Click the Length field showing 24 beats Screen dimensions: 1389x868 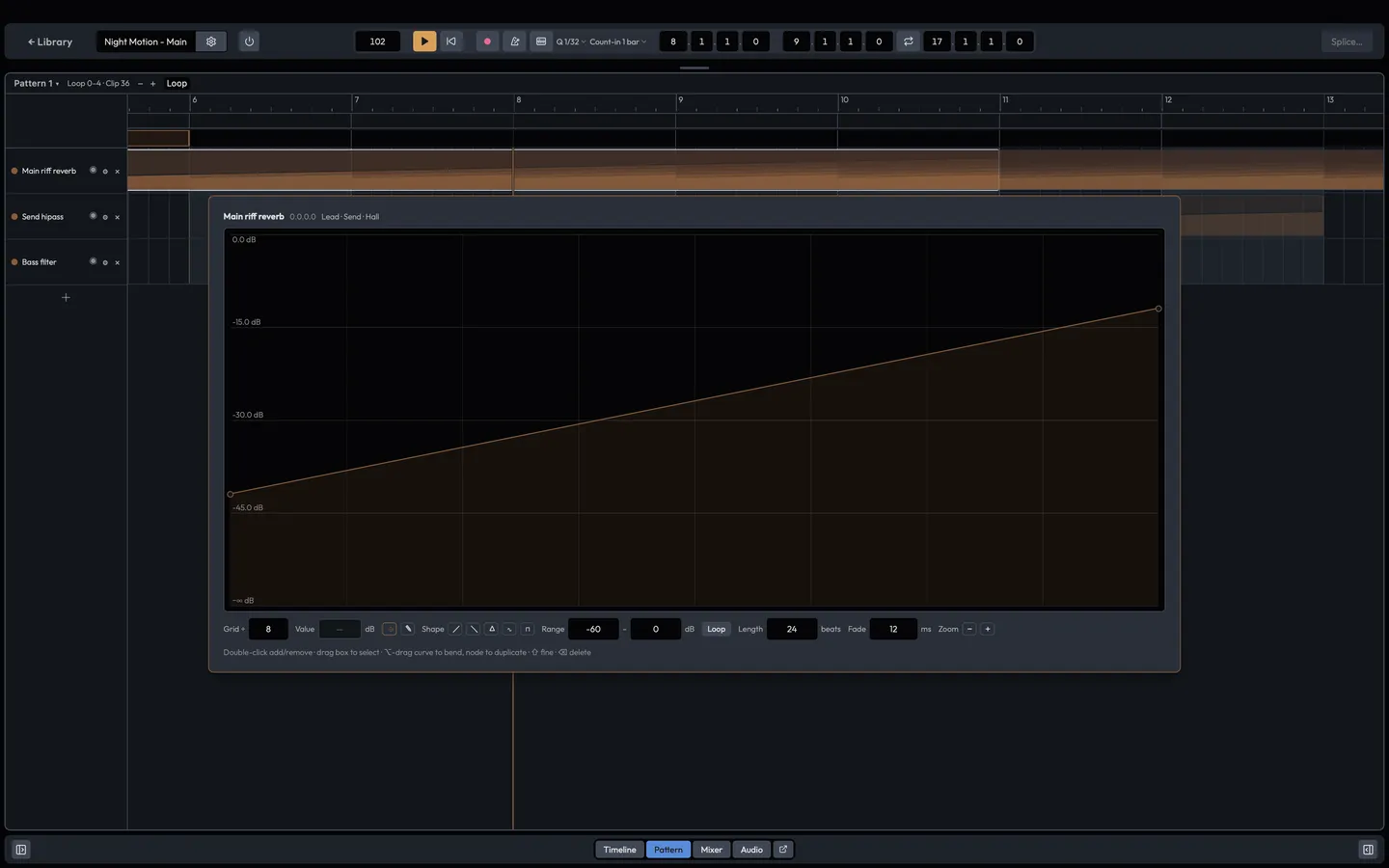point(792,629)
